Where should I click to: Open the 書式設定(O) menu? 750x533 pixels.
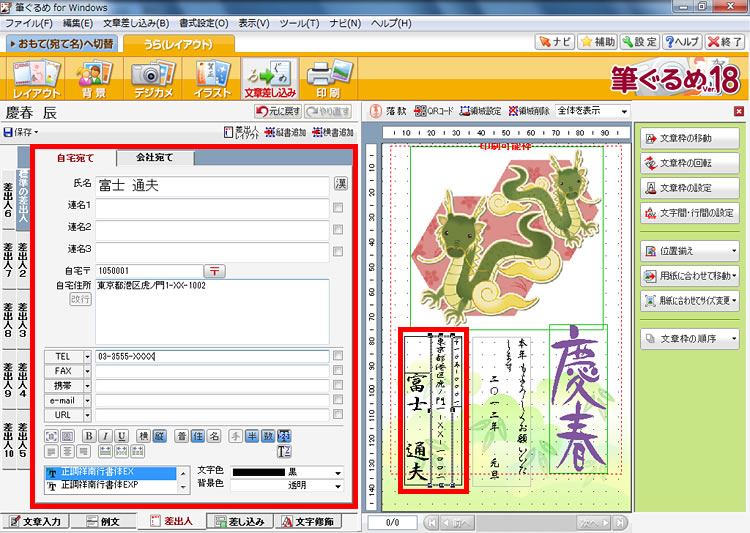[203, 23]
